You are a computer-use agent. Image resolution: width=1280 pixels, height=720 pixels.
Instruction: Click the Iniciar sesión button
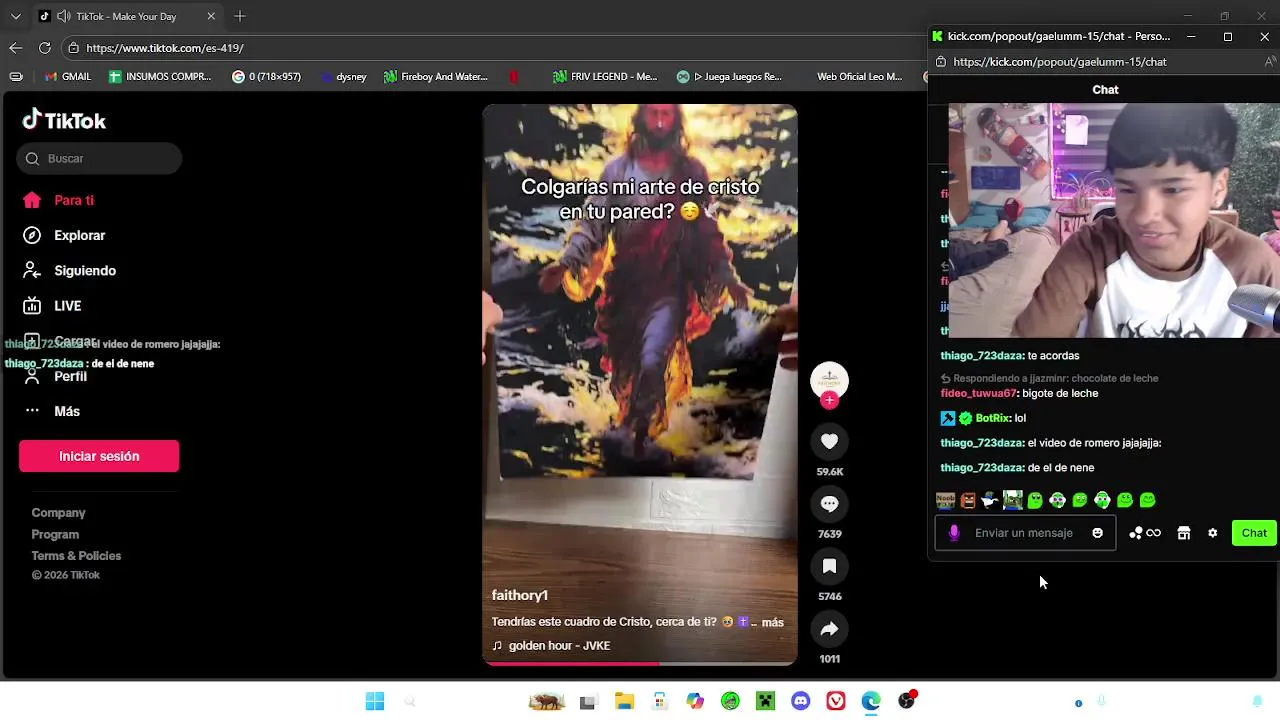[x=99, y=456]
